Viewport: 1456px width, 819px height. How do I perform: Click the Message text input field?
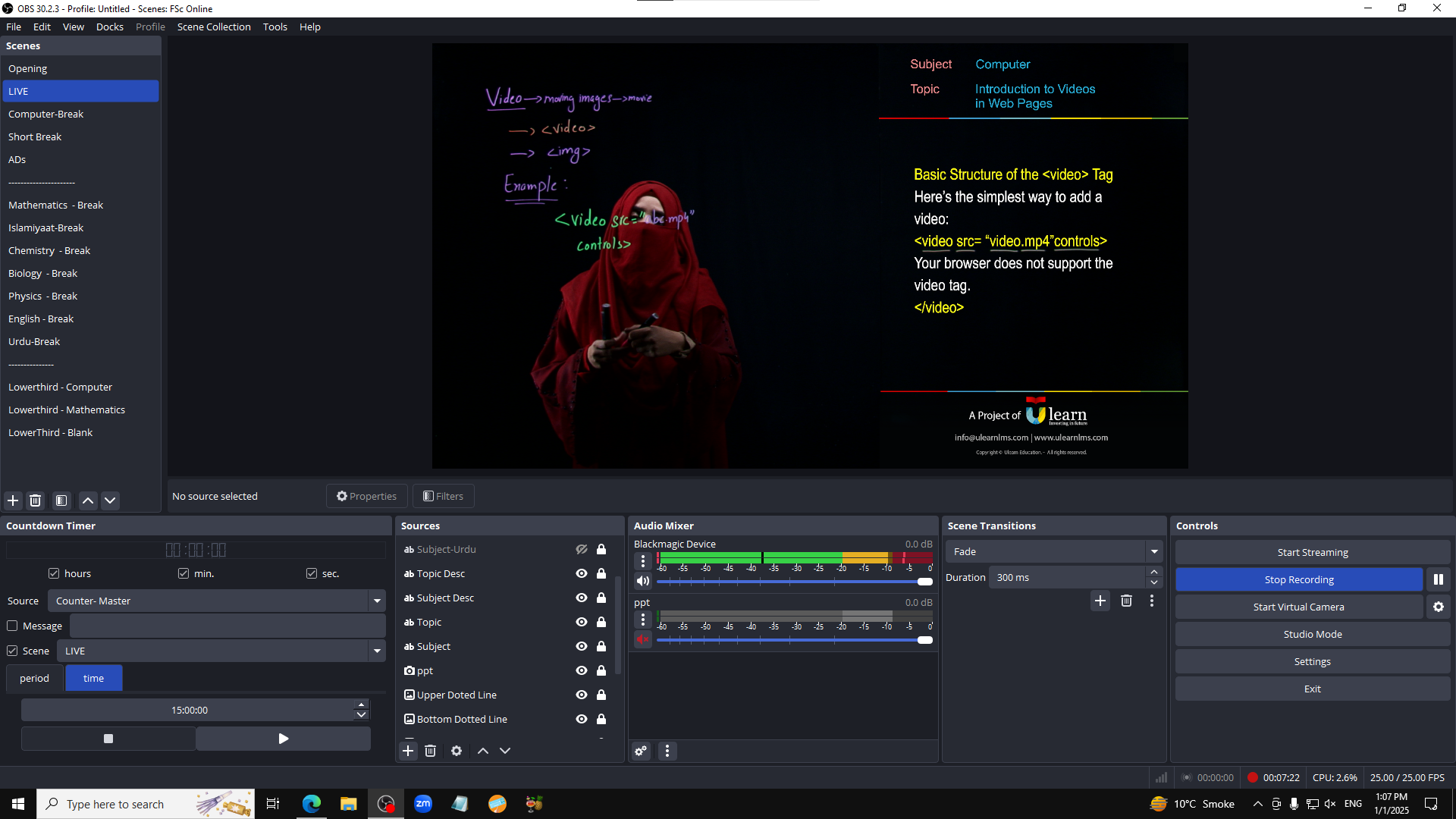227,626
